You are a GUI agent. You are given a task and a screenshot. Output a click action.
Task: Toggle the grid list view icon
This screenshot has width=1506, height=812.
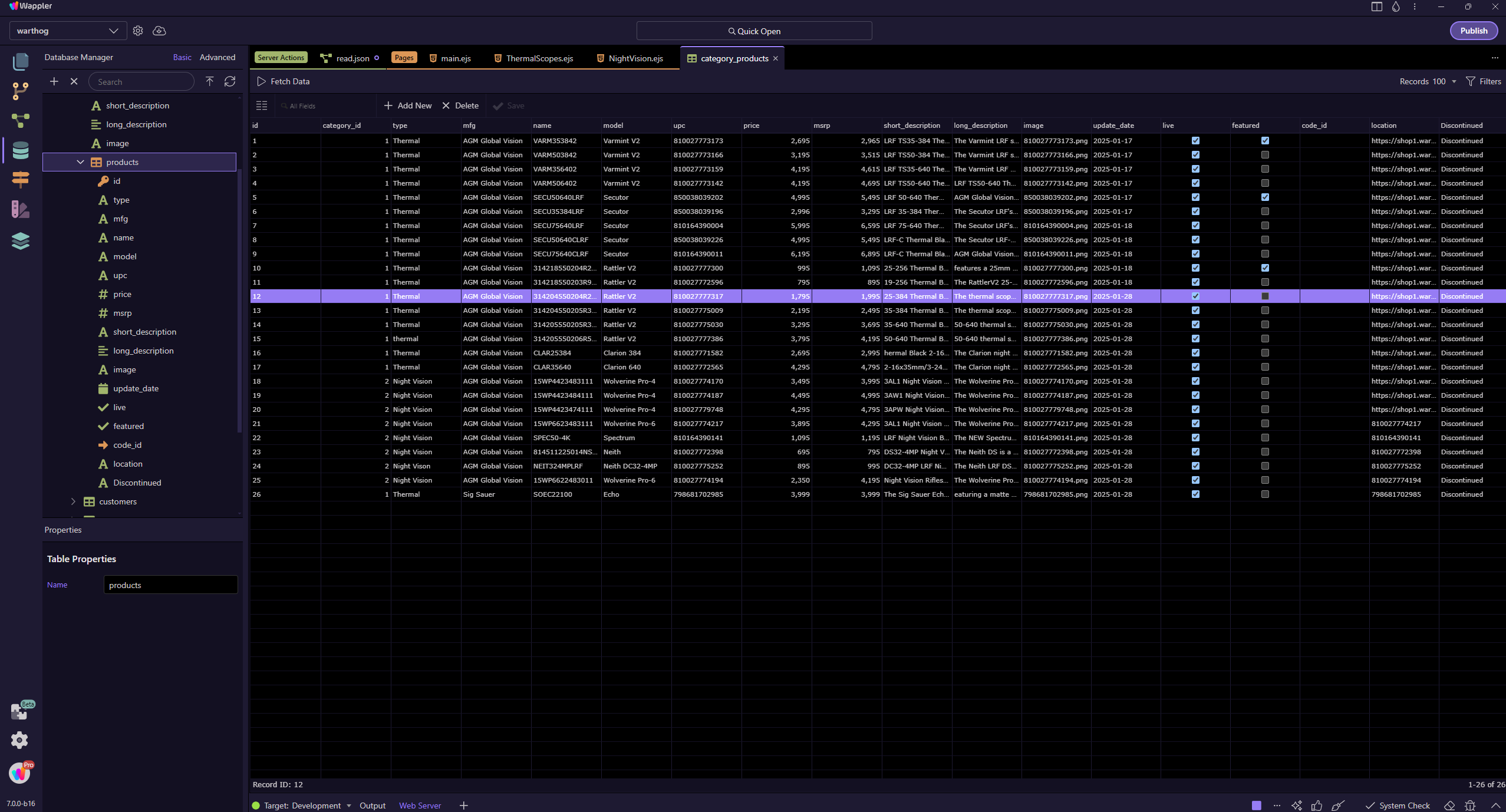coord(262,105)
